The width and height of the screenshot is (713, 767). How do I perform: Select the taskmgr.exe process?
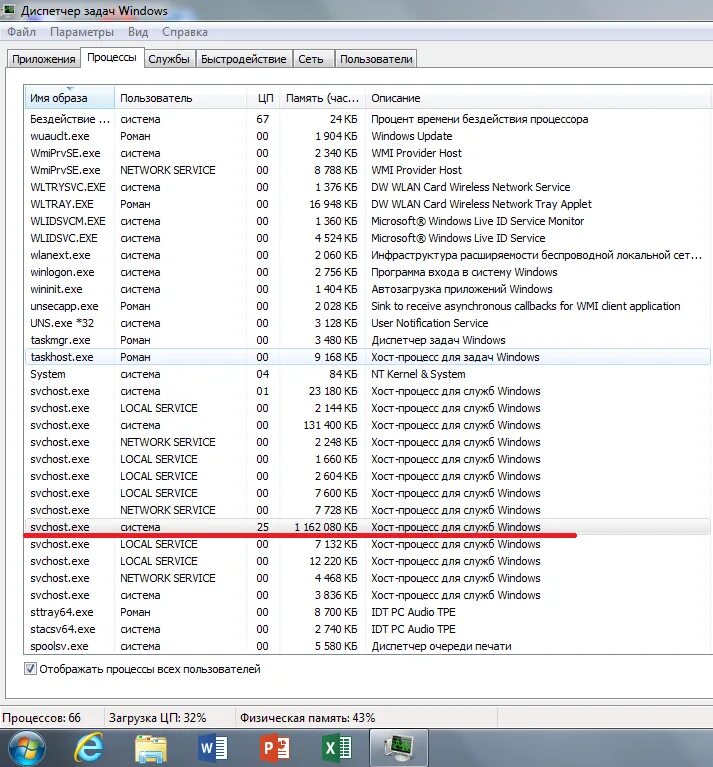[367, 340]
